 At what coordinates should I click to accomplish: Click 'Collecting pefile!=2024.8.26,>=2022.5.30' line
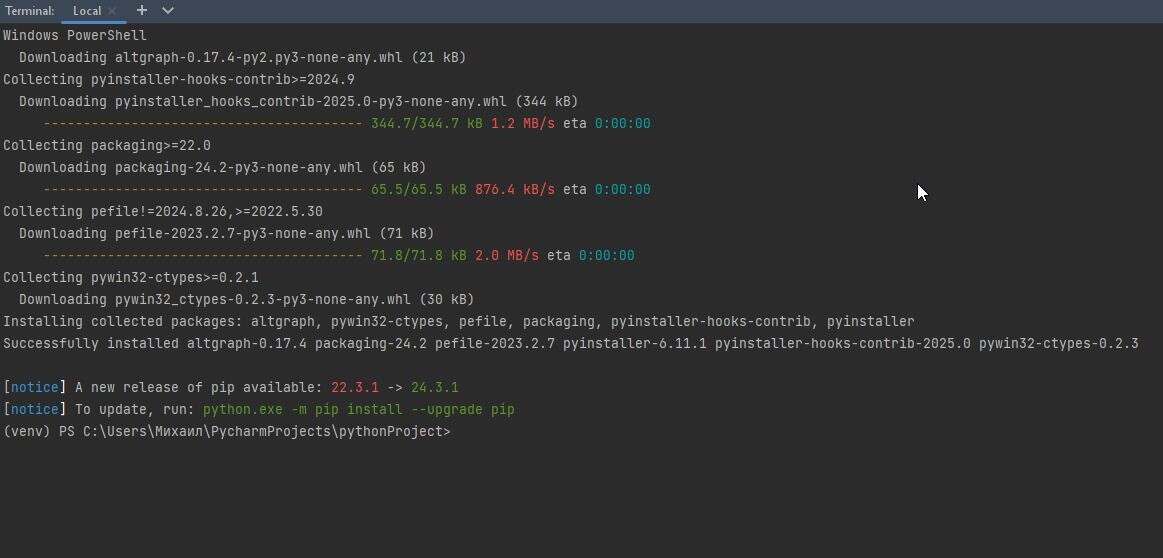point(162,211)
